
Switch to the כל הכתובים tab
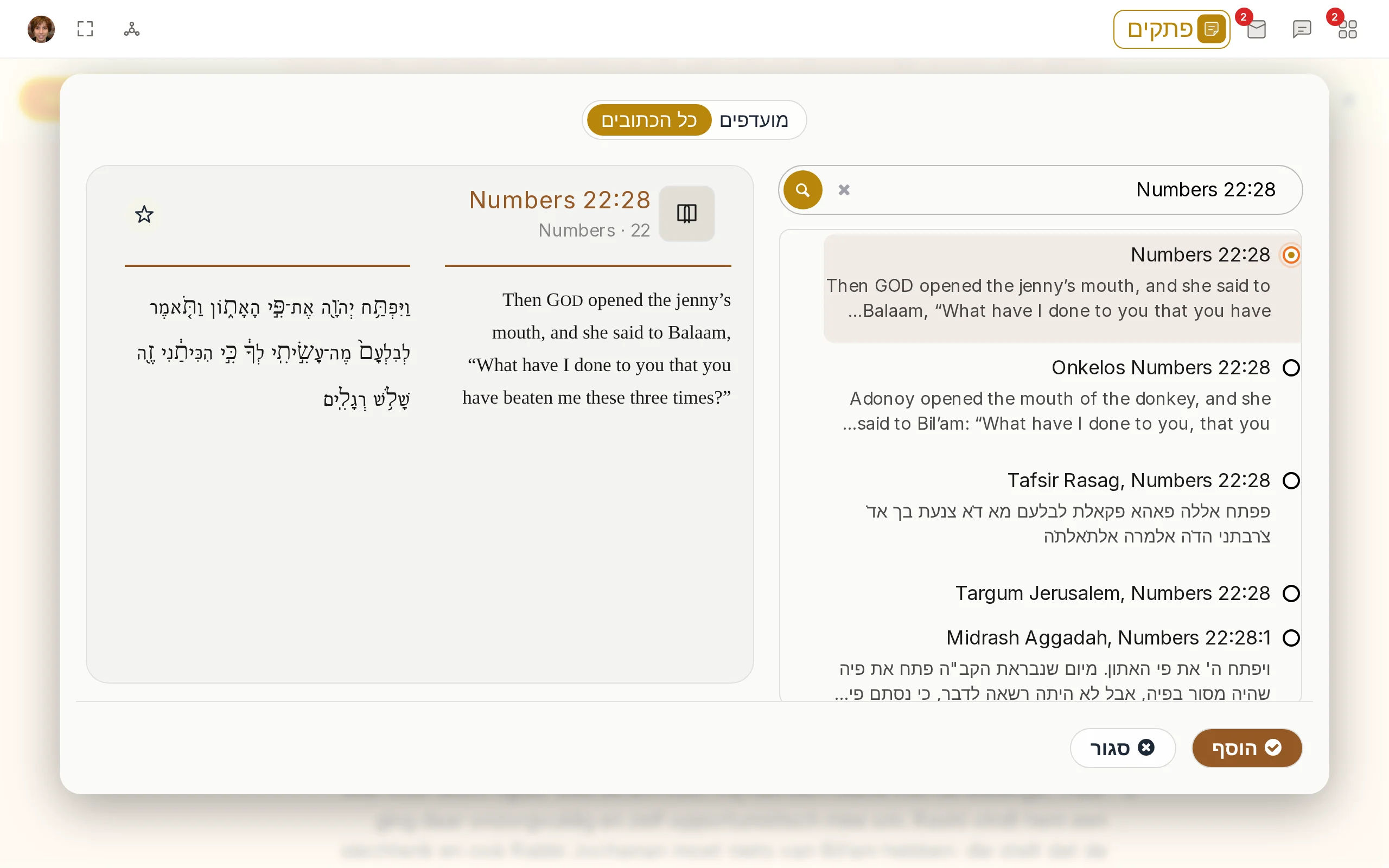648,120
